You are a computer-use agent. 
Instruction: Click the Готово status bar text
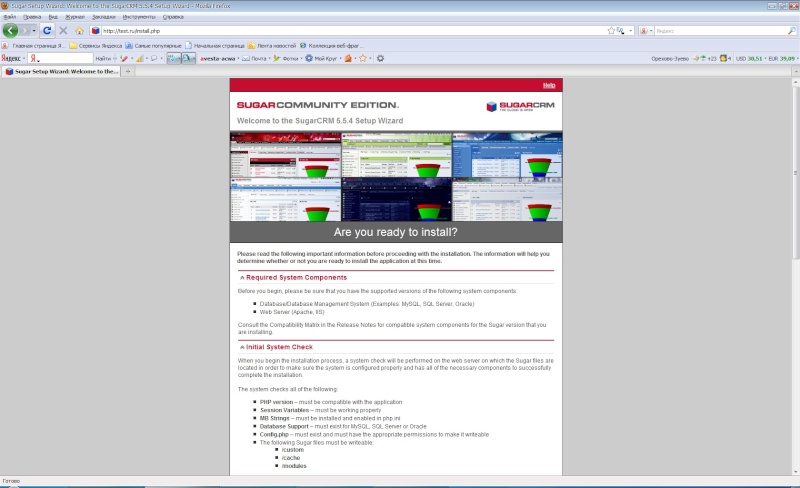11,481
